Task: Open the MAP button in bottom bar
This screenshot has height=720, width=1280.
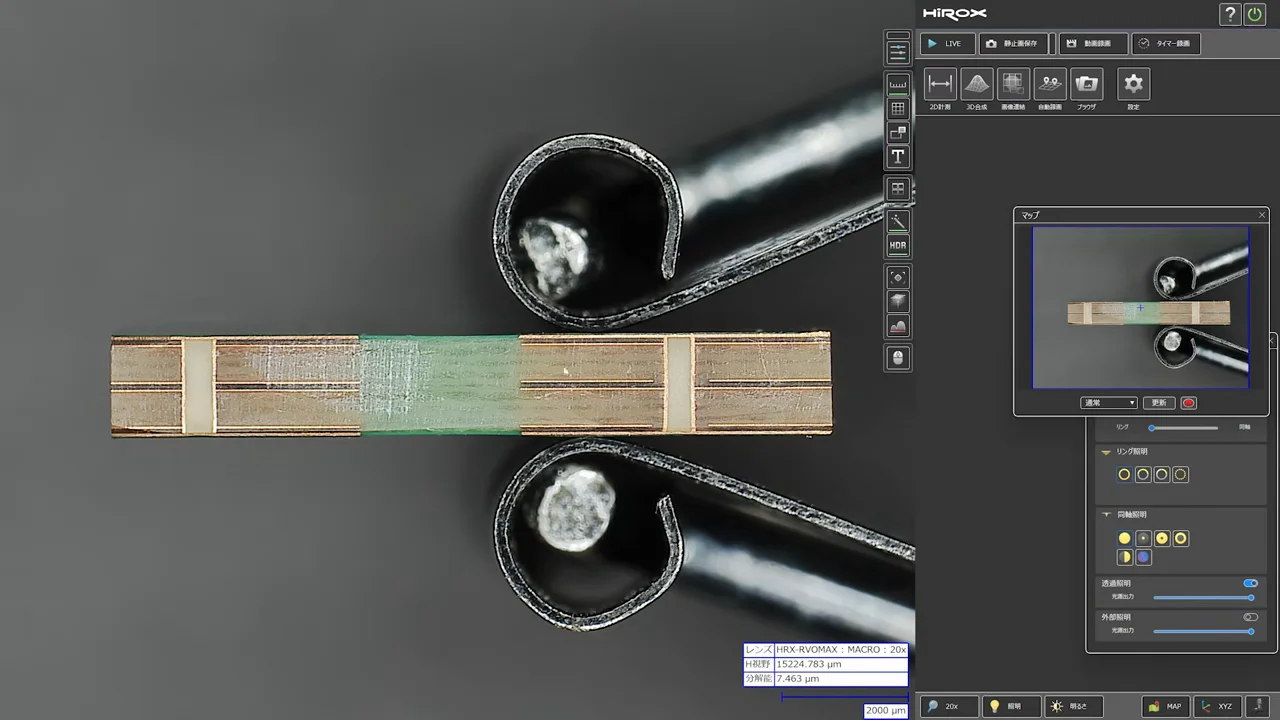Action: (1167, 706)
